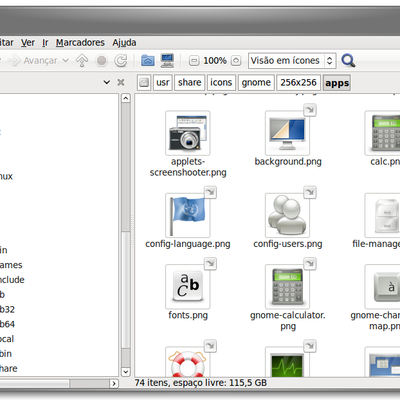400x400 pixels.
Task: Select the green system monitor icon
Action: [x=287, y=362]
